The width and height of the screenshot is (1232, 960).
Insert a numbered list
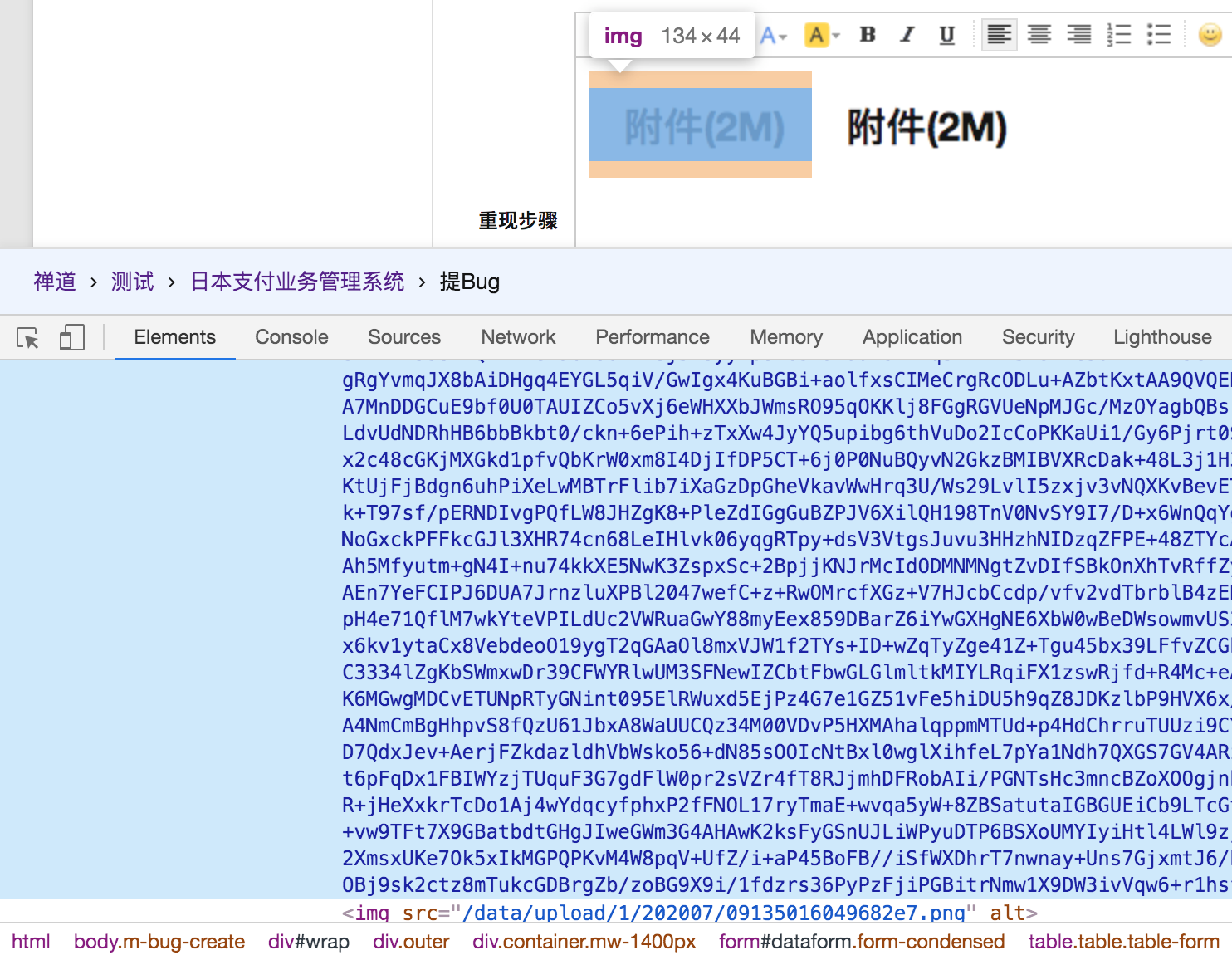(x=1119, y=35)
